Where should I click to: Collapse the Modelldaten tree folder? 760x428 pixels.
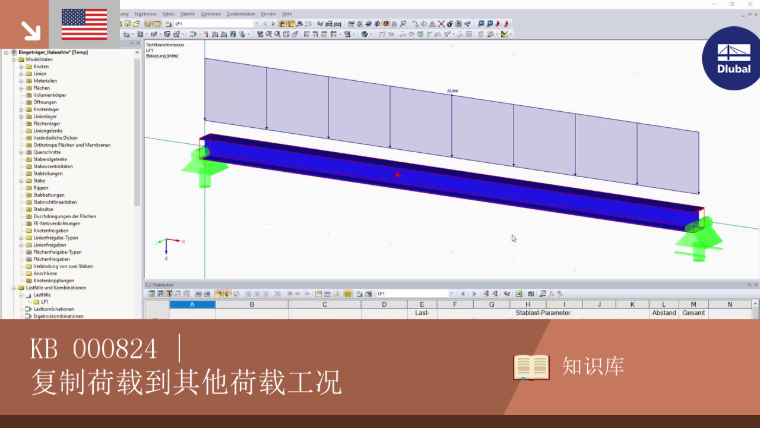pos(14,60)
